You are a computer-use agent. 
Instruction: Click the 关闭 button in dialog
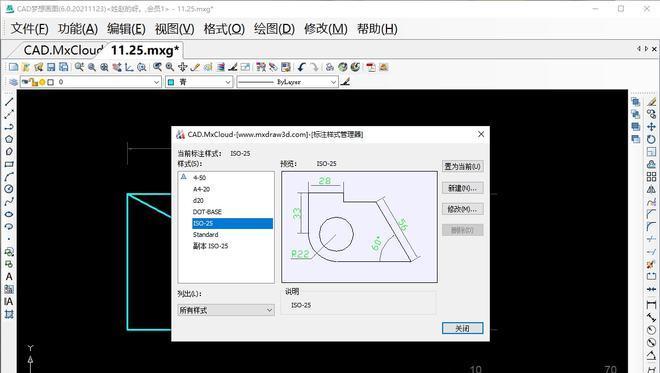(462, 328)
